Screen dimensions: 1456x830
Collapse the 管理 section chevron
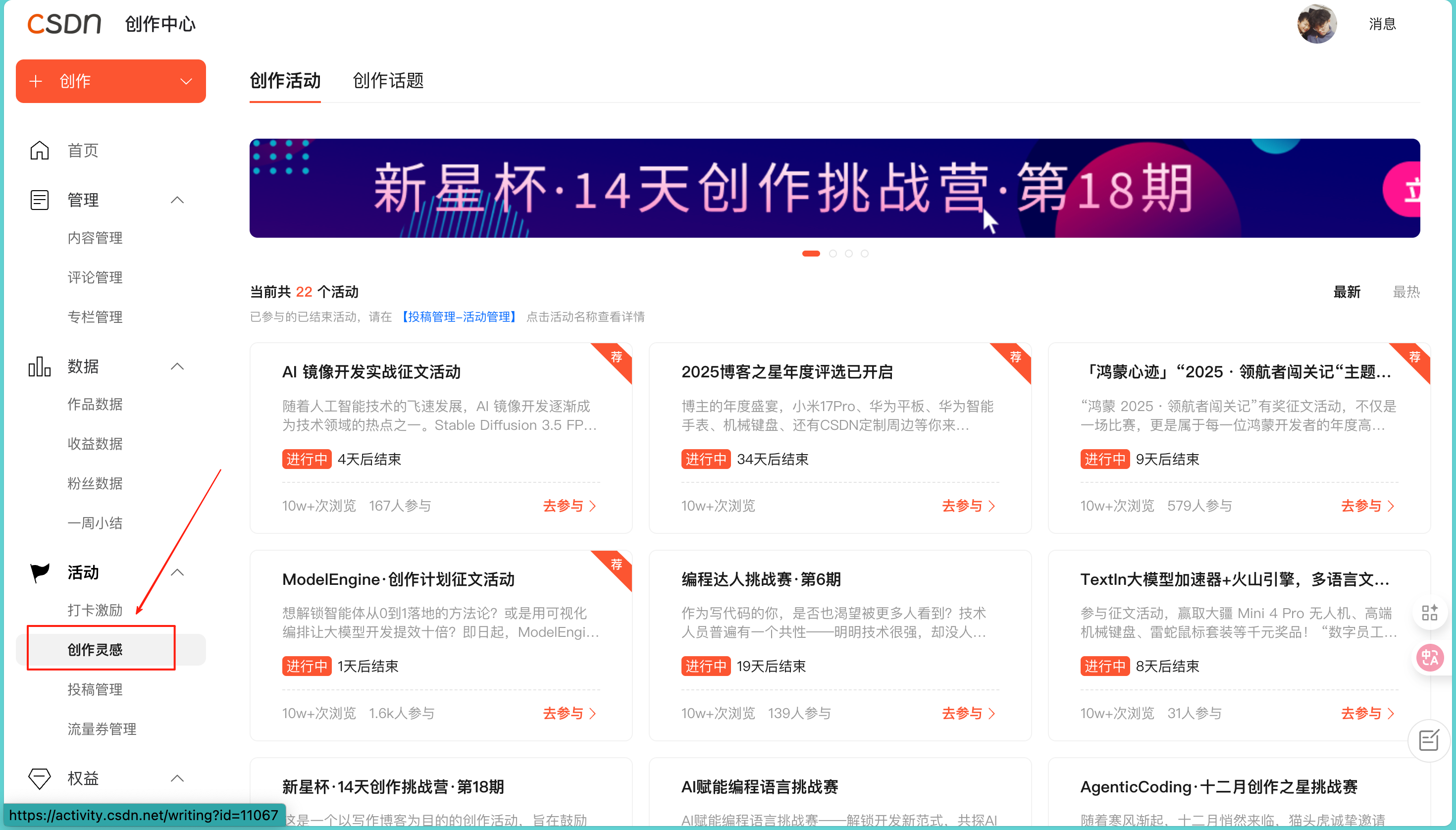coord(177,200)
